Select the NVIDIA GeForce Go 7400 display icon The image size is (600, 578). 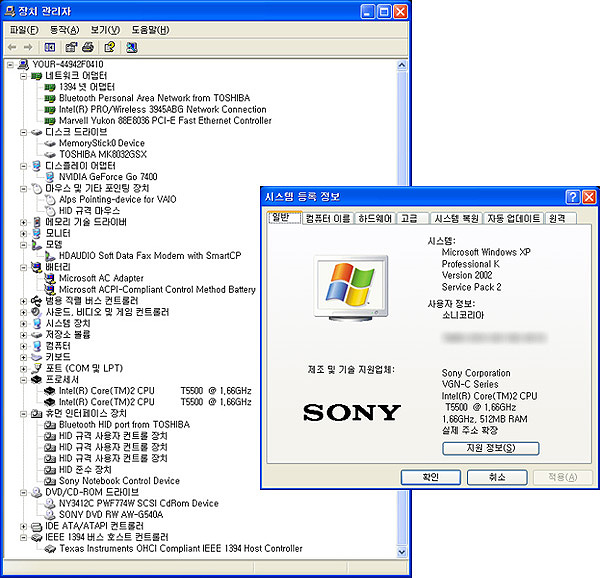coord(49,177)
